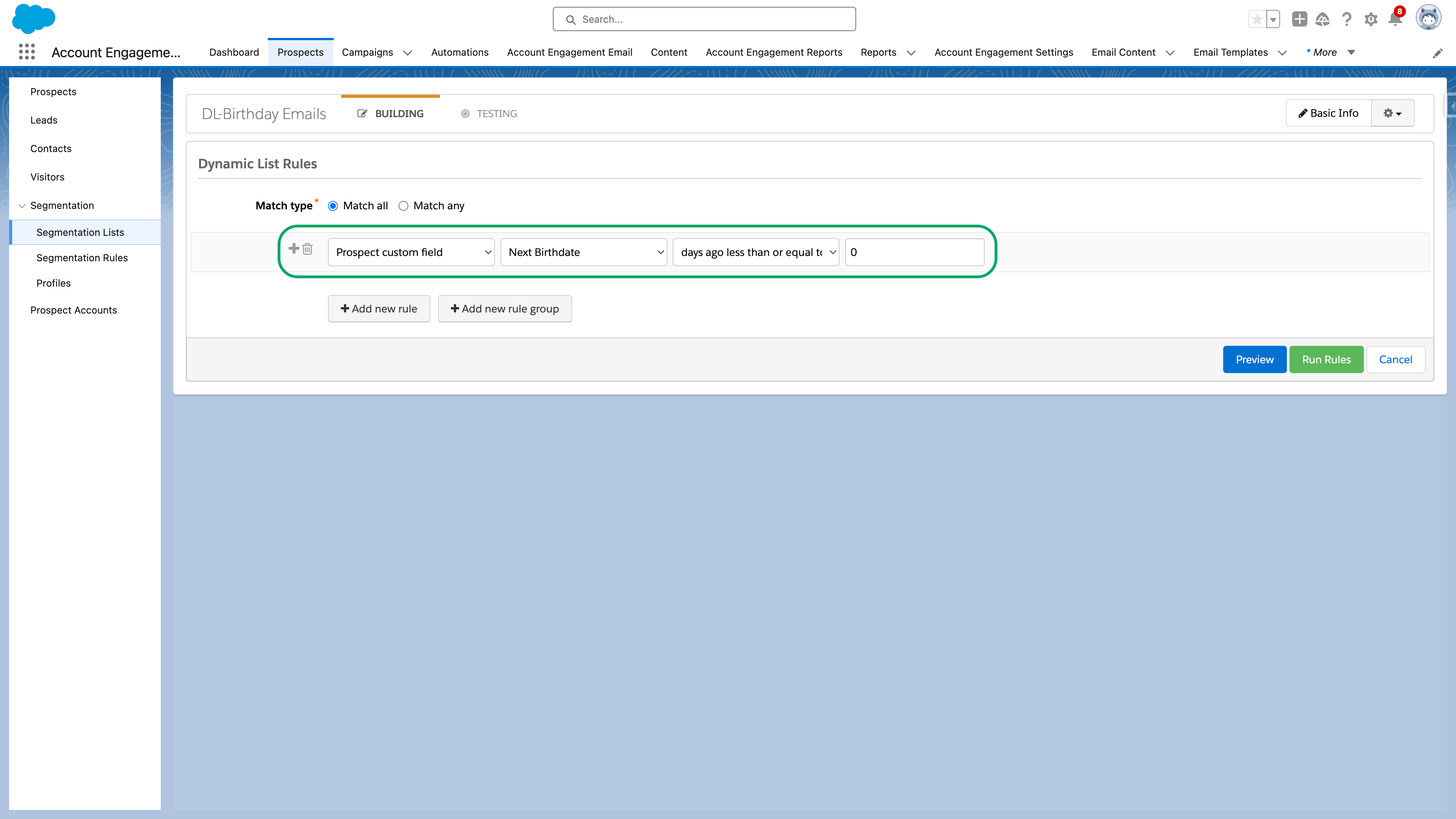Viewport: 1456px width, 819px height.
Task: Click the Add new rule button
Action: (x=379, y=309)
